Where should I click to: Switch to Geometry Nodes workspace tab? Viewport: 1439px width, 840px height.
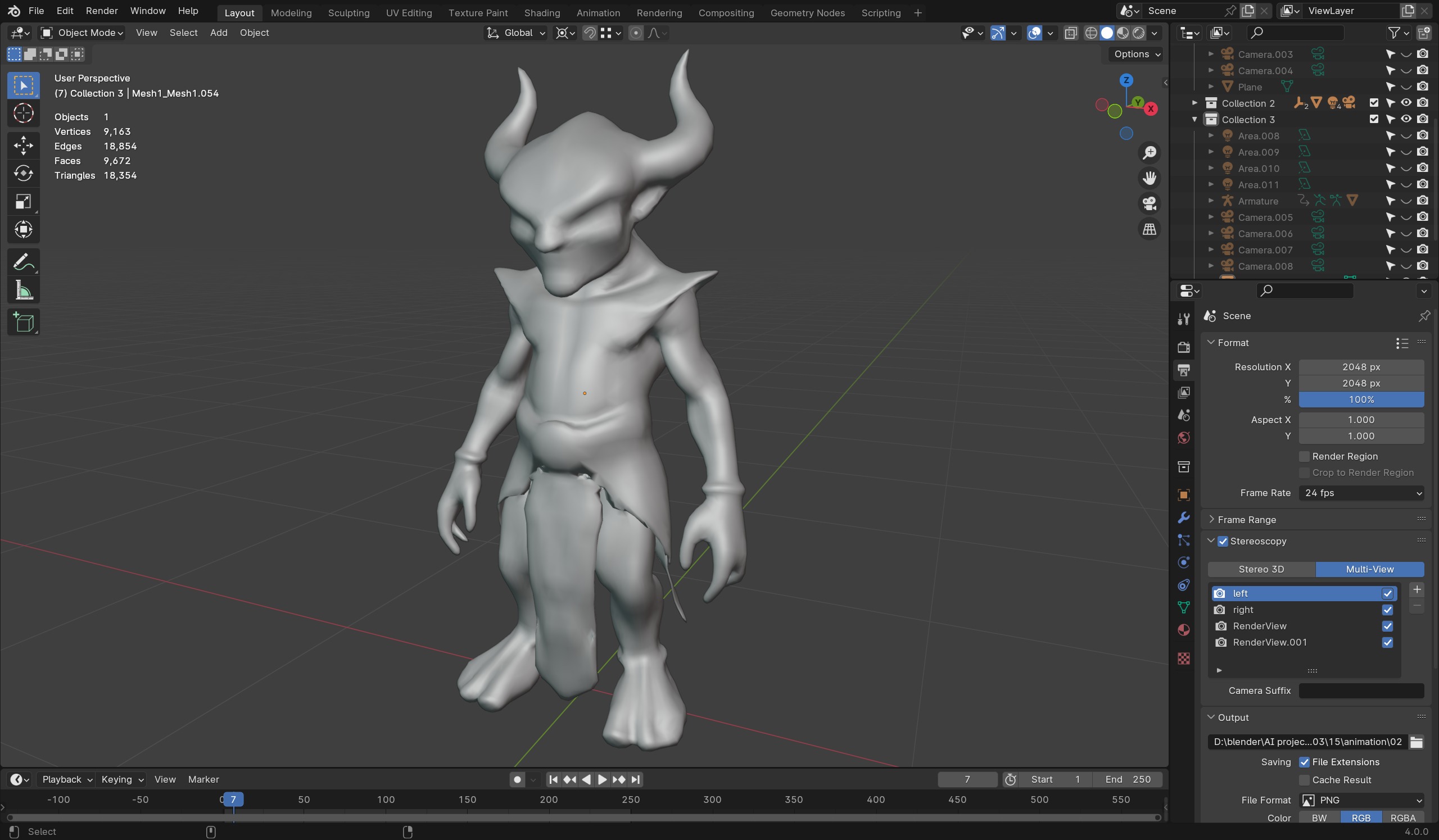coord(807,12)
